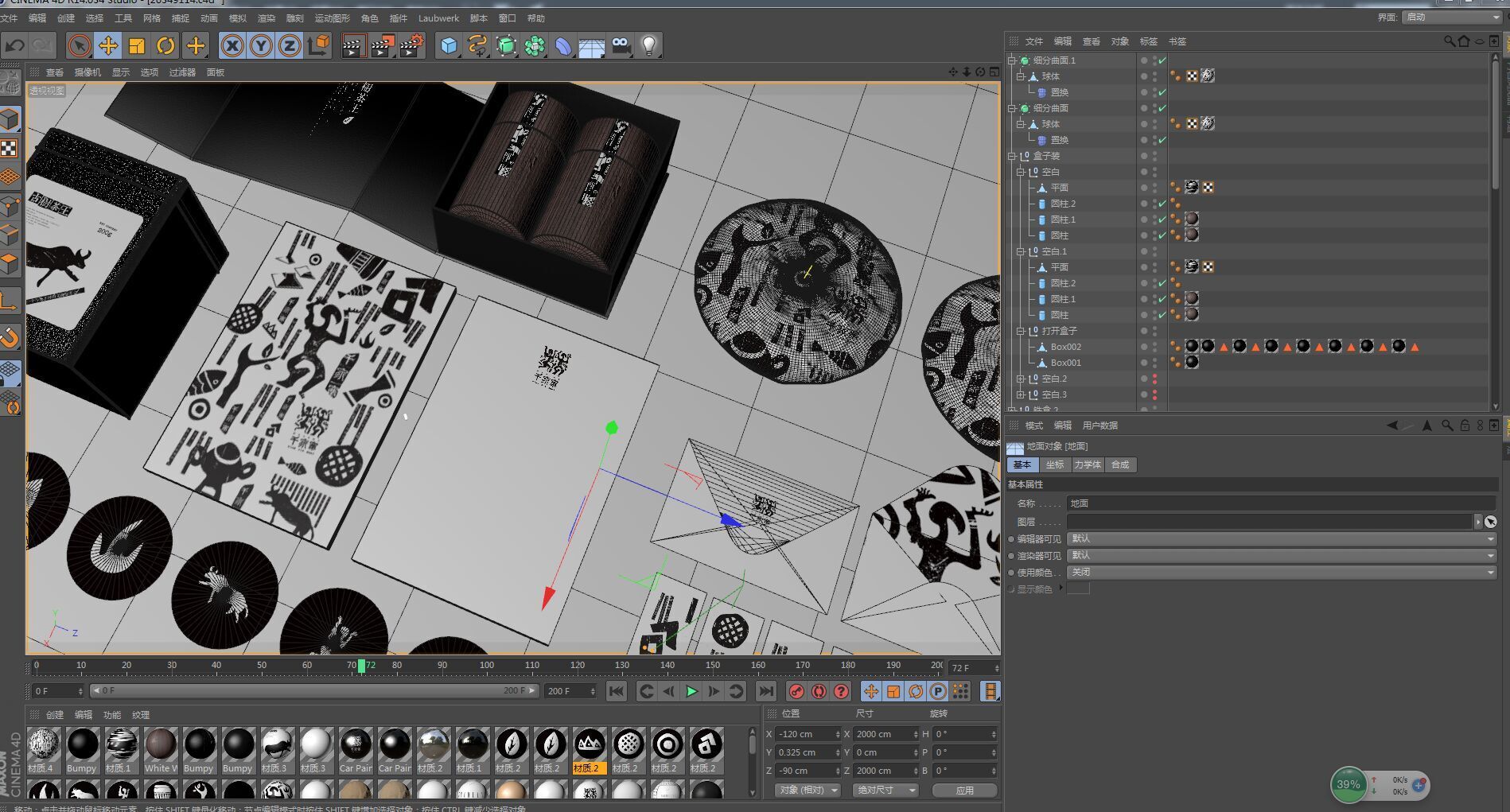
Task: Open the 对象 (相对) coordinate dropdown
Action: coord(808,790)
